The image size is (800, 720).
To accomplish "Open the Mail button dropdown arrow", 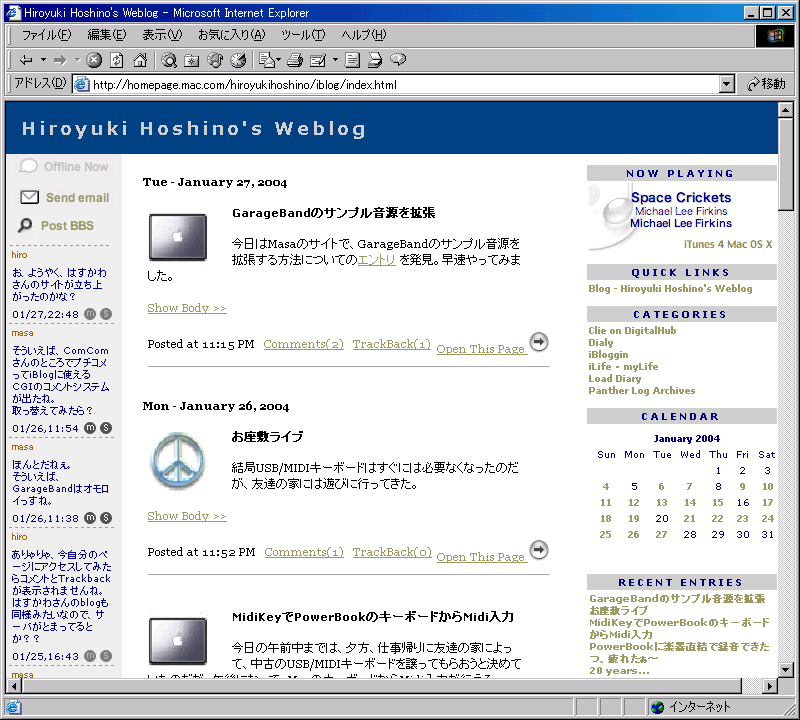I will click(279, 60).
